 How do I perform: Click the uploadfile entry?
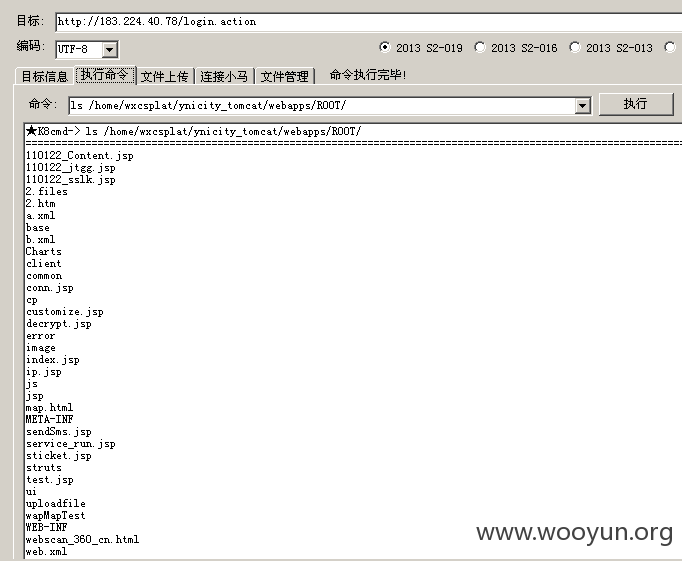pyautogui.click(x=56, y=504)
